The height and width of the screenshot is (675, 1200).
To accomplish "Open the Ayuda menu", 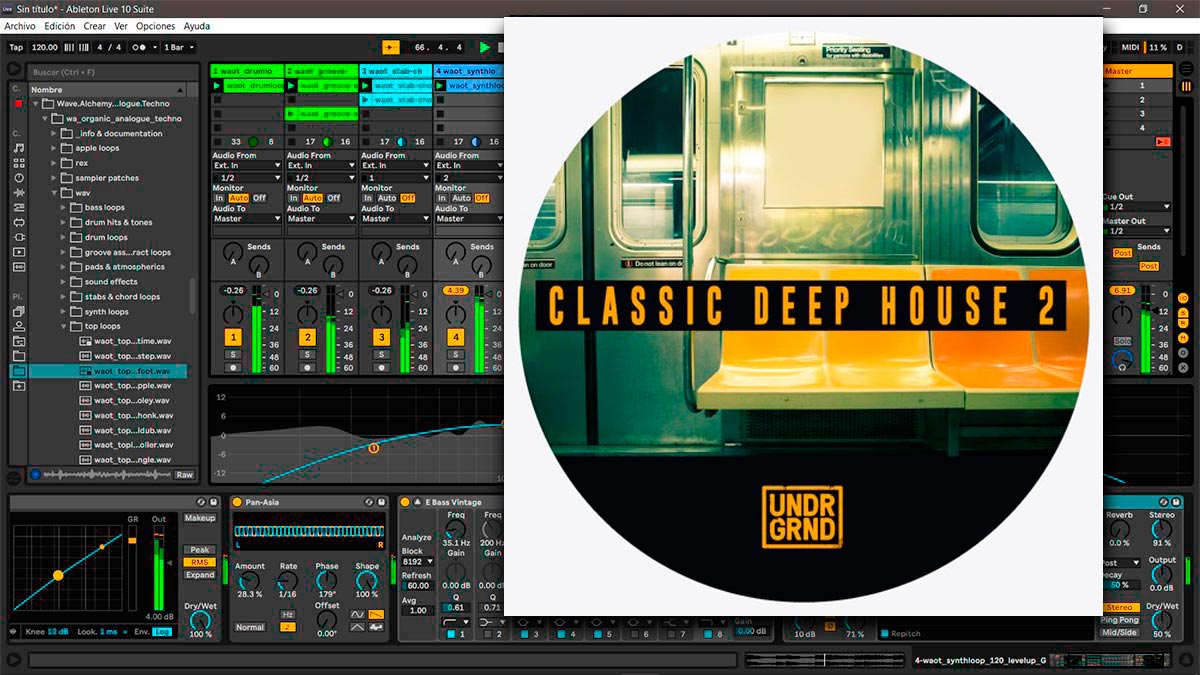I will tap(197, 26).
